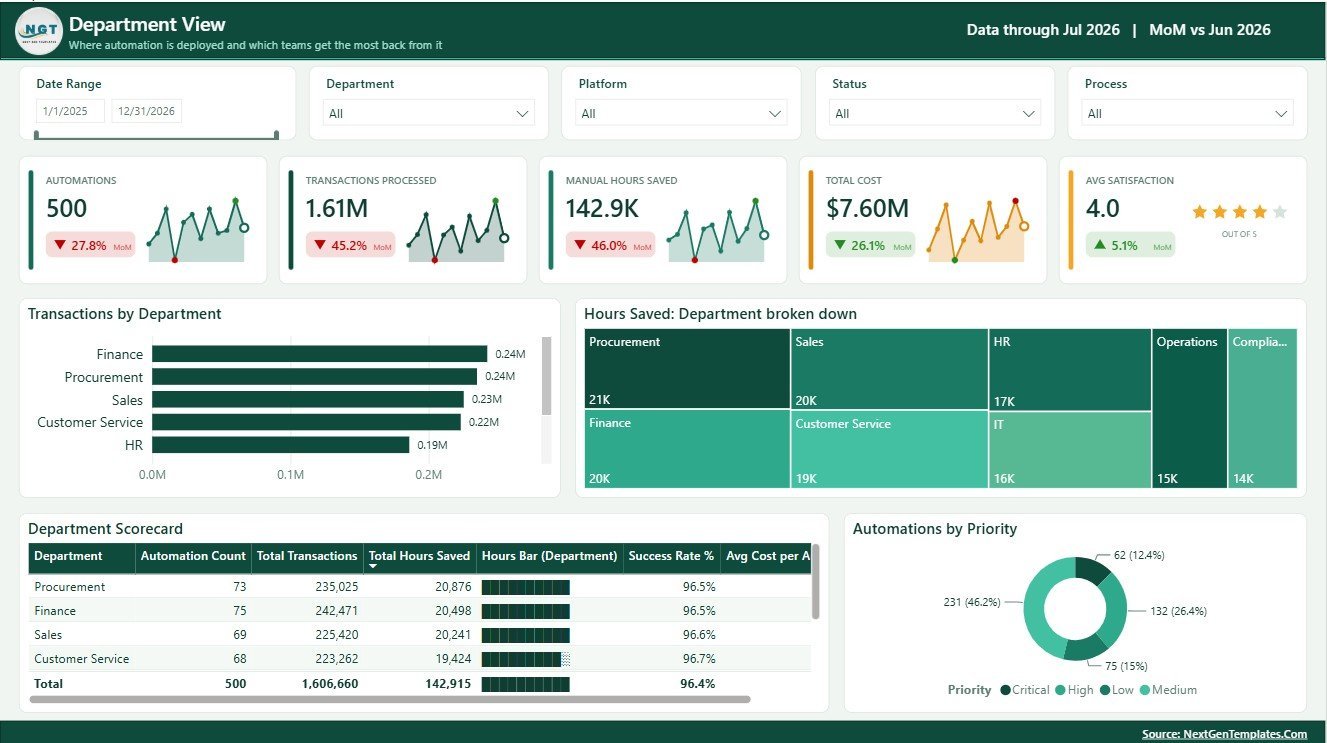The width and height of the screenshot is (1327, 743).
Task: Click scorecard horizontal scrollbar
Action: [390, 699]
